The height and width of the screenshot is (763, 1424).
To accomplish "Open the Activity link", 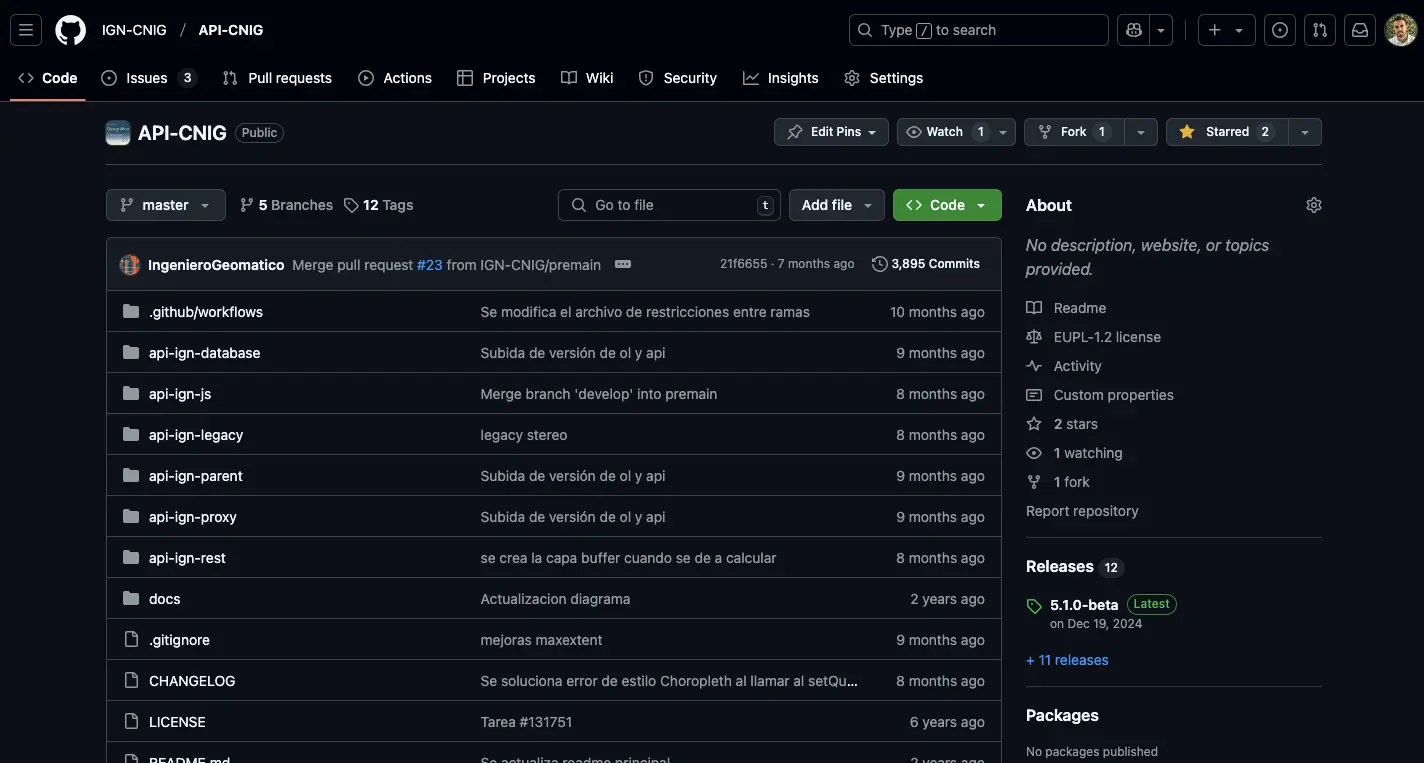I will pos(1064,366).
